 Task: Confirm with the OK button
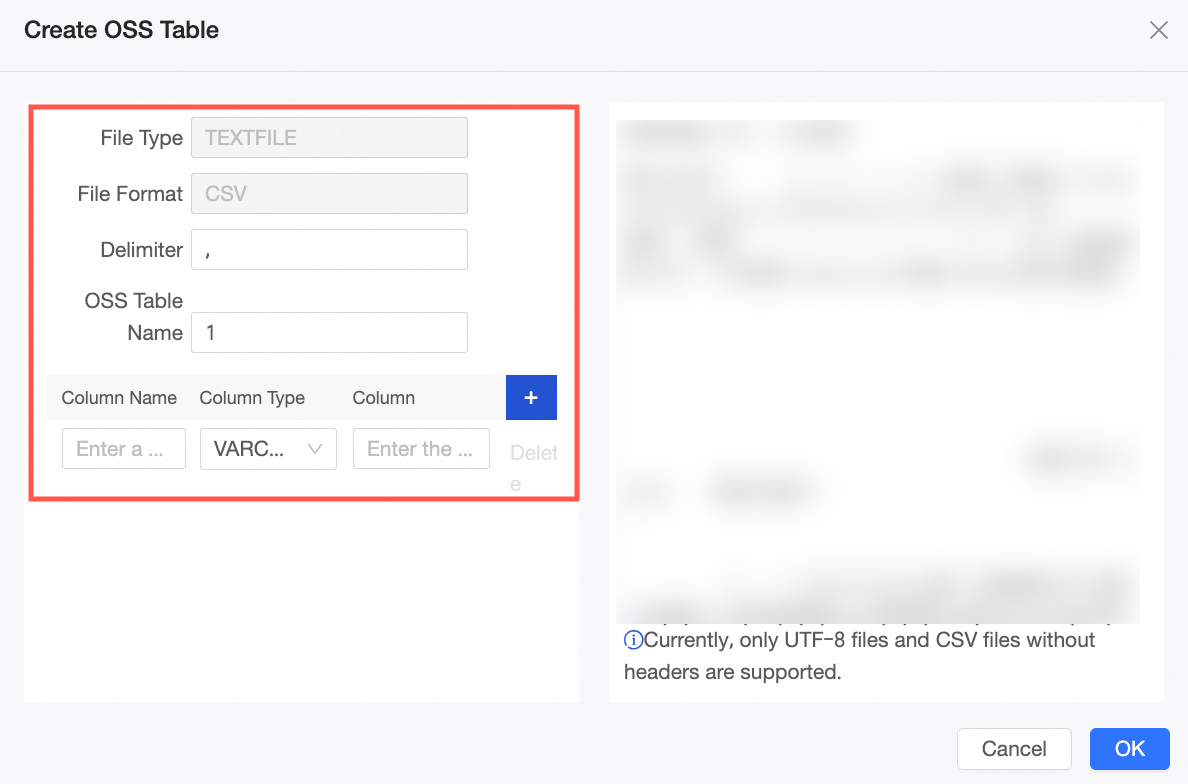[1130, 749]
